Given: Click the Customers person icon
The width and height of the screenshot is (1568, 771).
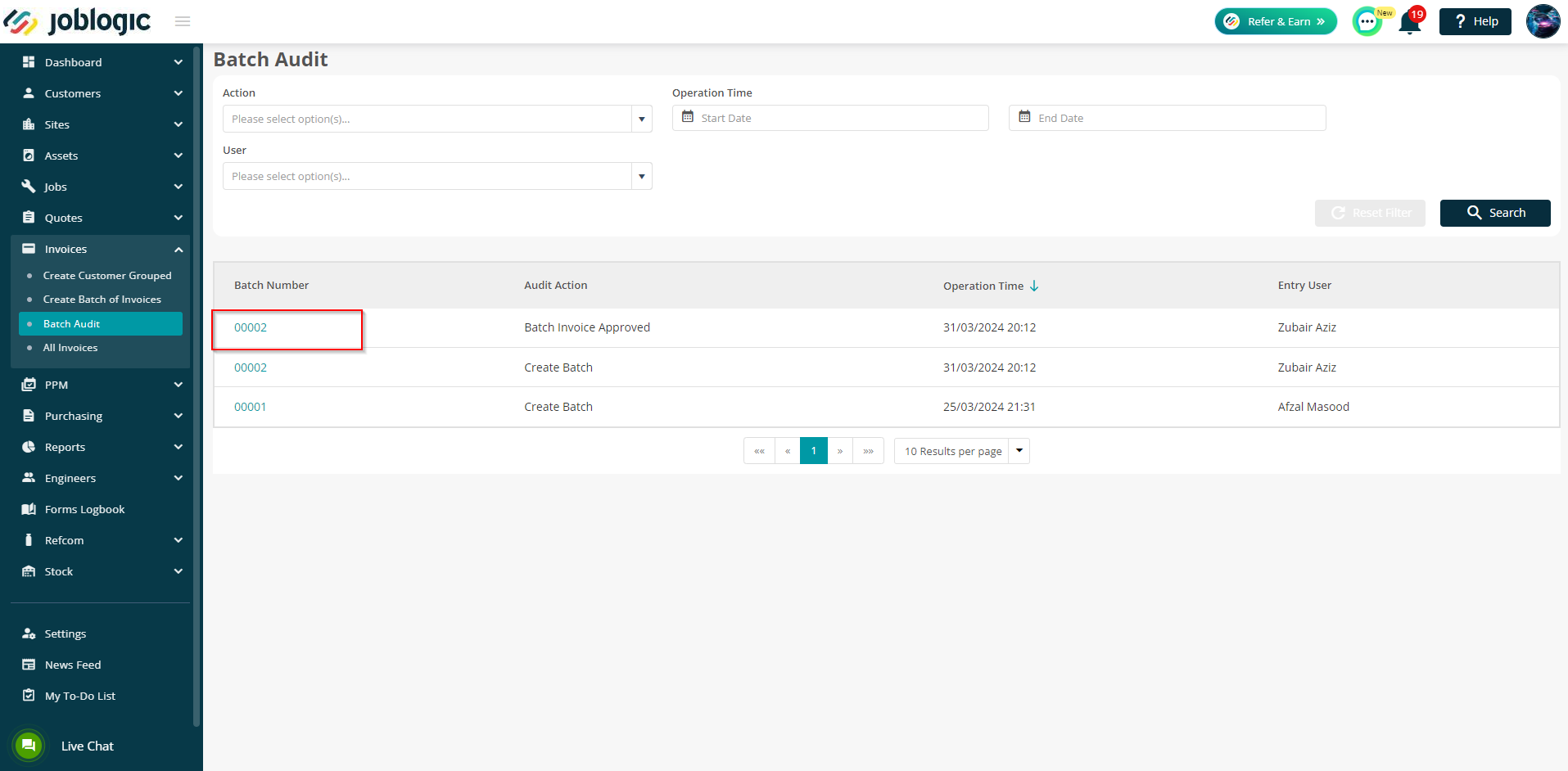Looking at the screenshot, I should point(29,93).
